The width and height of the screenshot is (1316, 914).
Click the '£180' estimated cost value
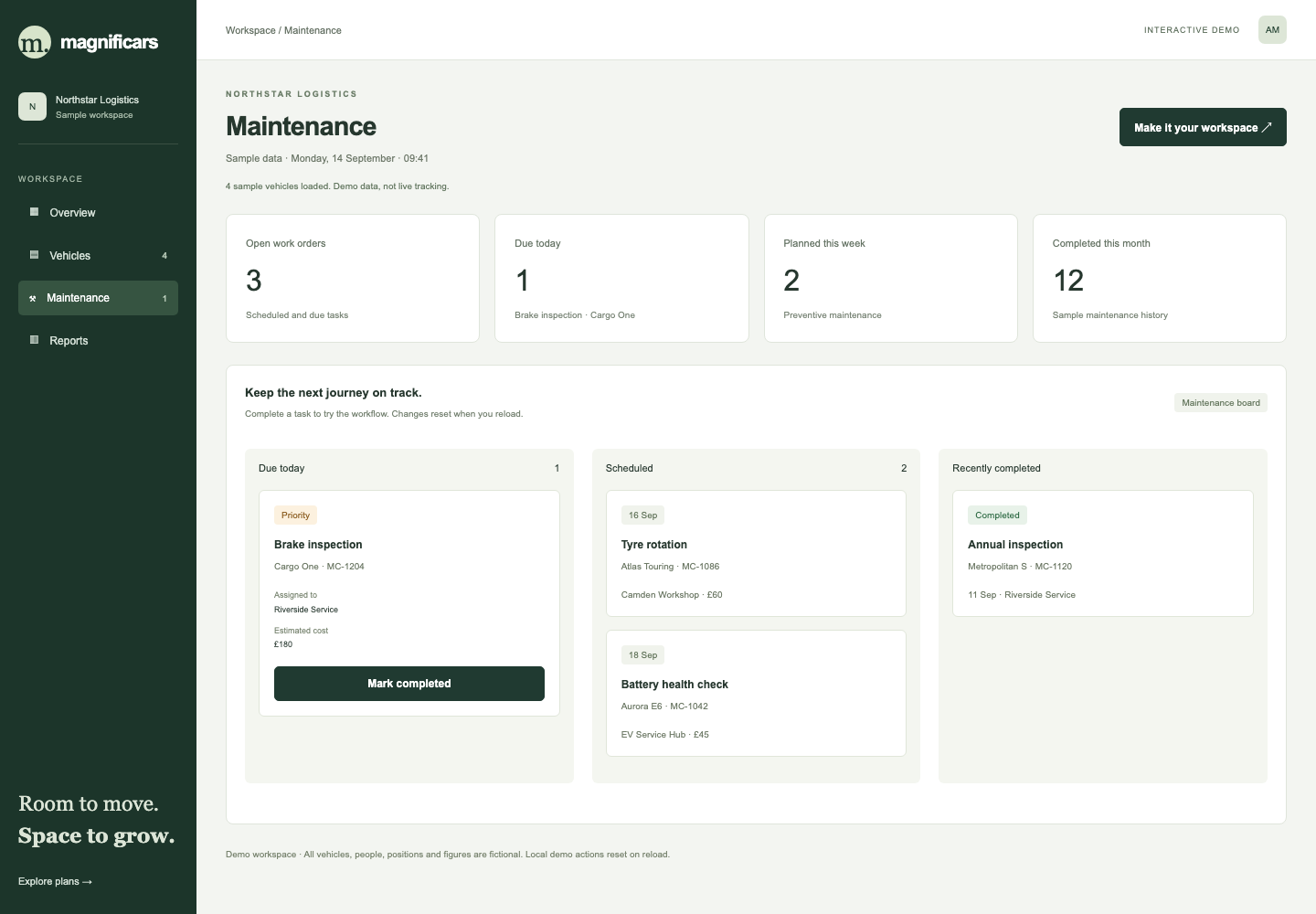(x=283, y=644)
